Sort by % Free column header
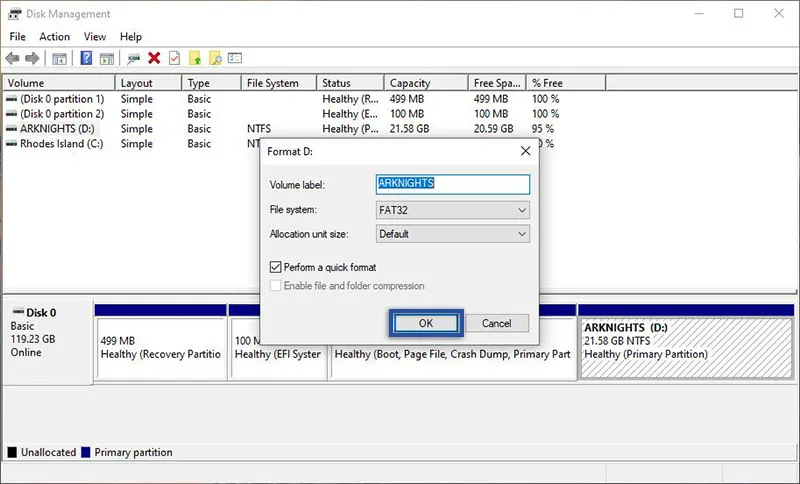This screenshot has height=484, width=800. [566, 83]
